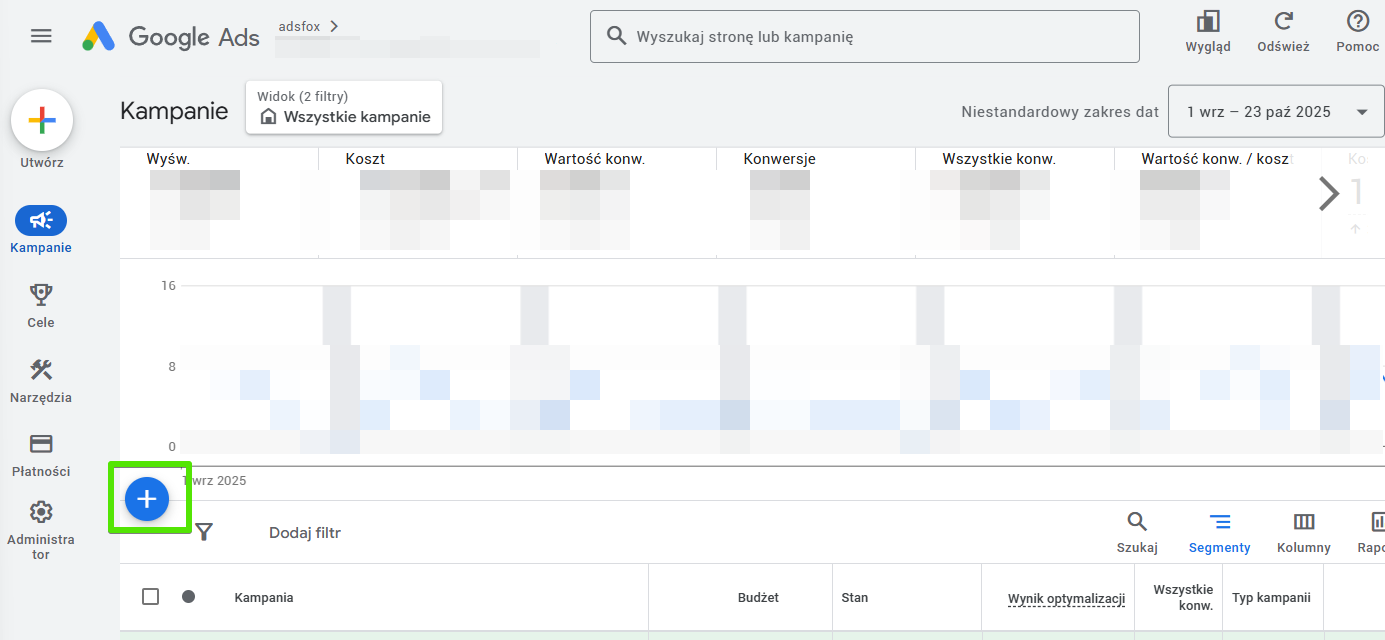
Task: Expand the adsfox account chevron
Action: (334, 26)
